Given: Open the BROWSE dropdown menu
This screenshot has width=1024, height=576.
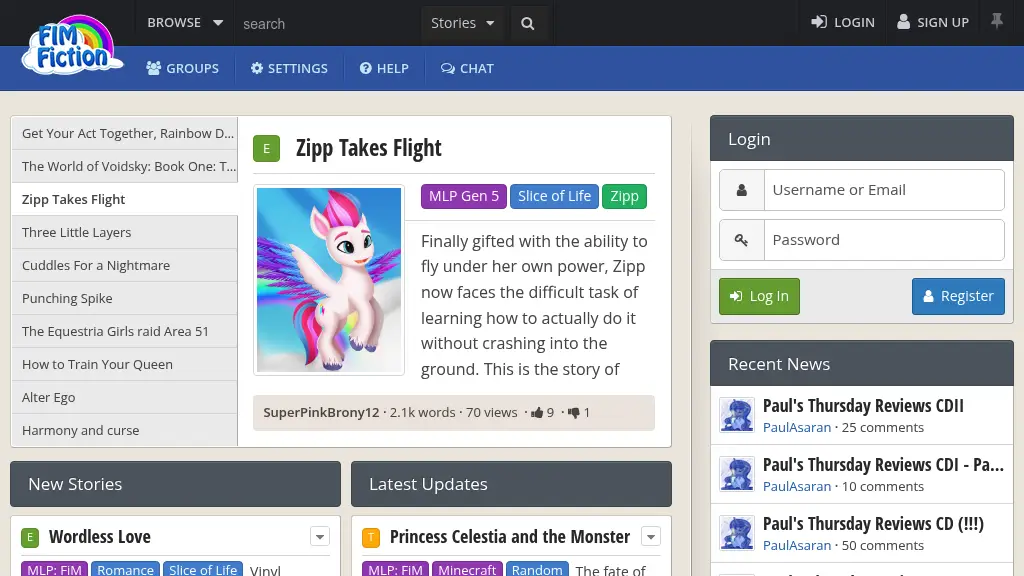Looking at the screenshot, I should pos(185,22).
